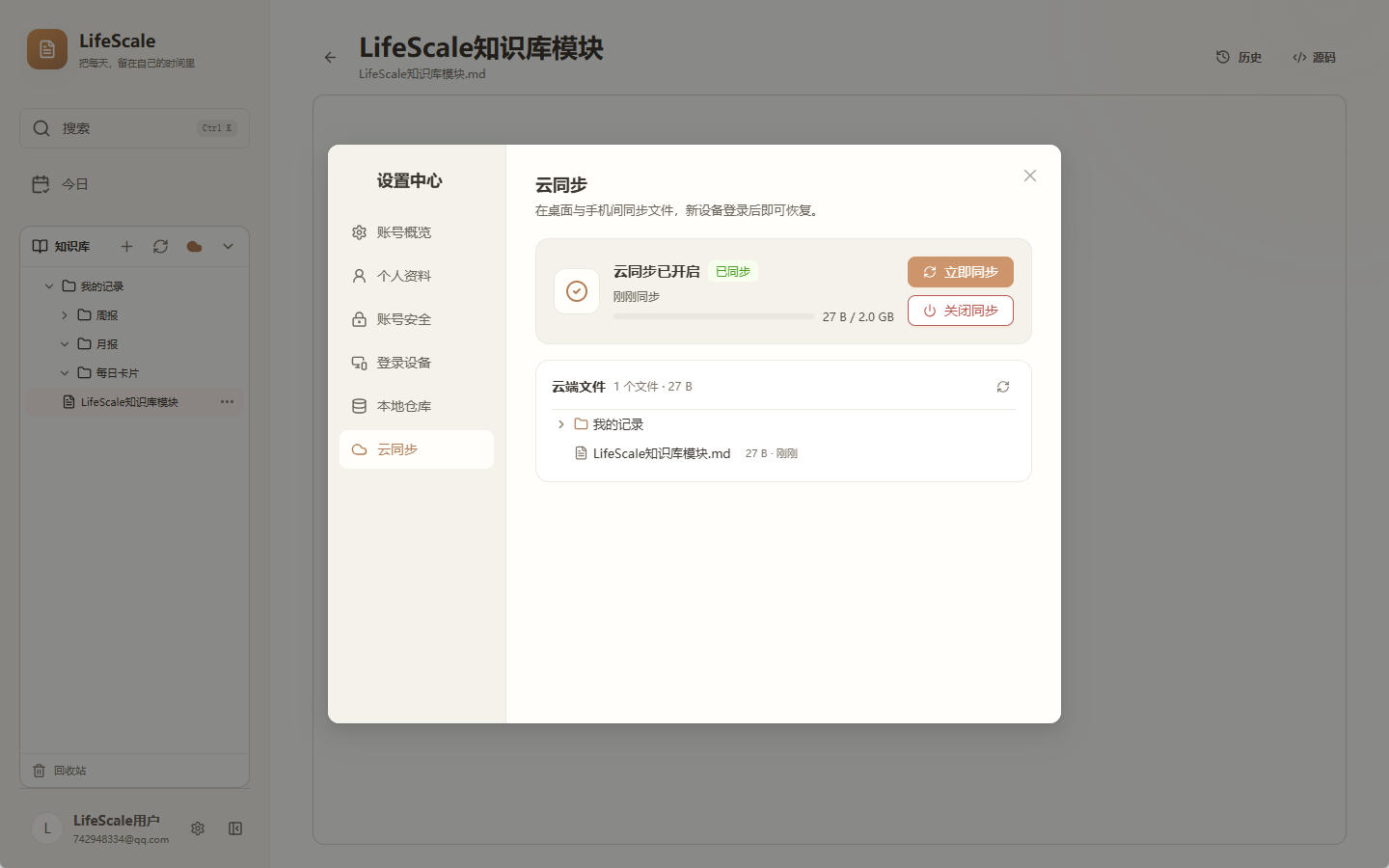The width and height of the screenshot is (1389, 868).
Task: Click the Ctrl K shortcut badge
Action: [x=217, y=128]
